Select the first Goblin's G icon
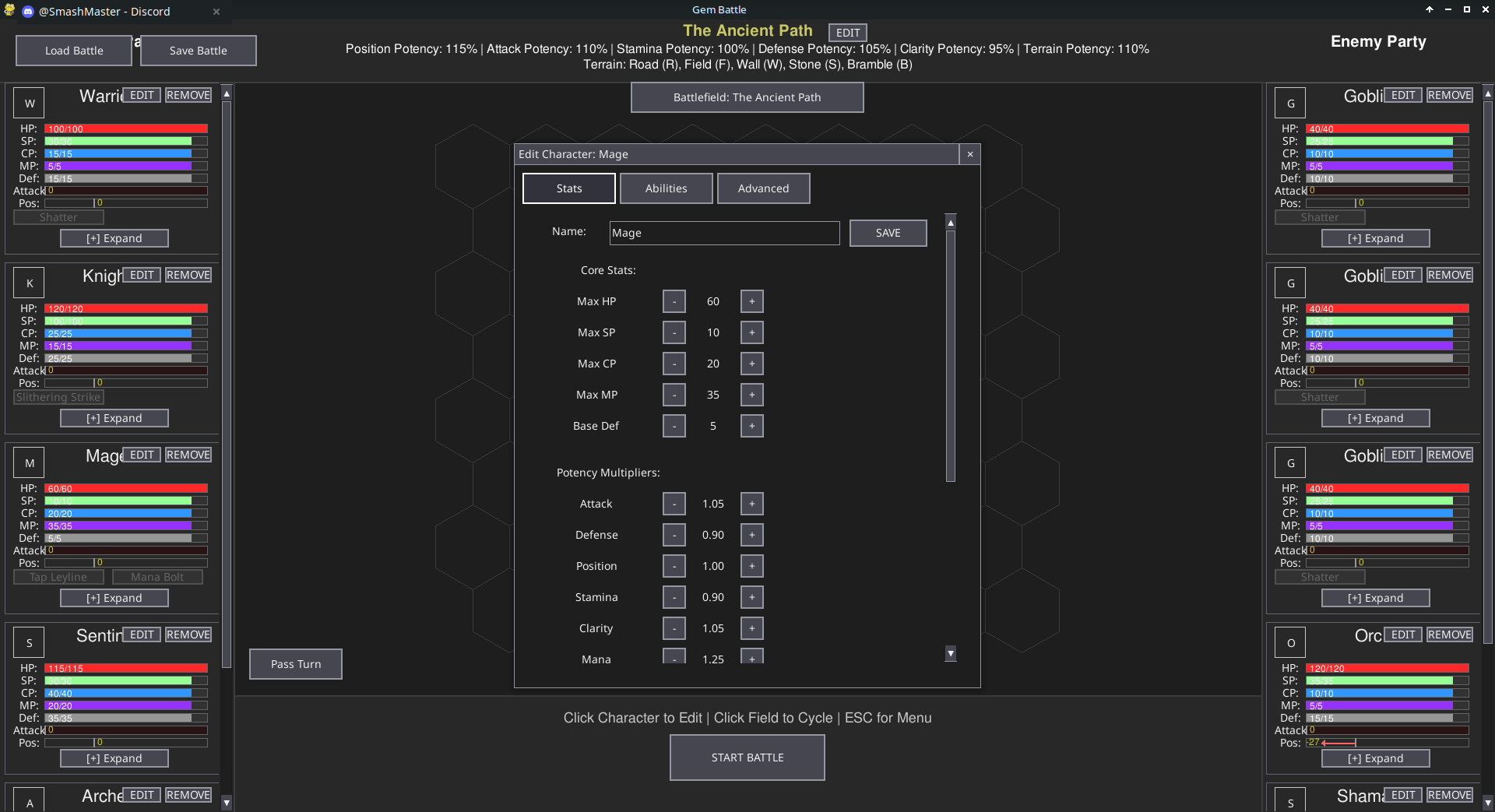This screenshot has height=812, width=1495. pos(1289,102)
